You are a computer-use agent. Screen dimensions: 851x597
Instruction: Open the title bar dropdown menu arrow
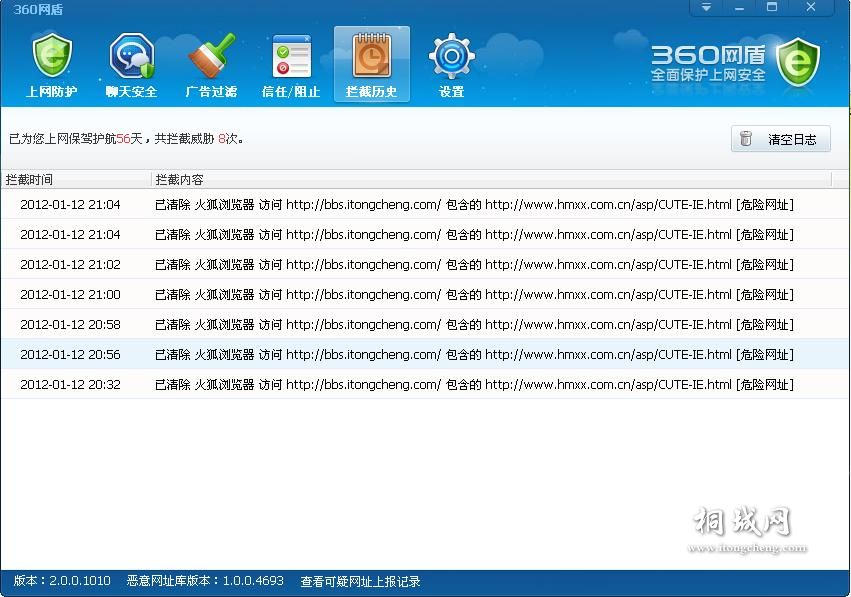706,8
